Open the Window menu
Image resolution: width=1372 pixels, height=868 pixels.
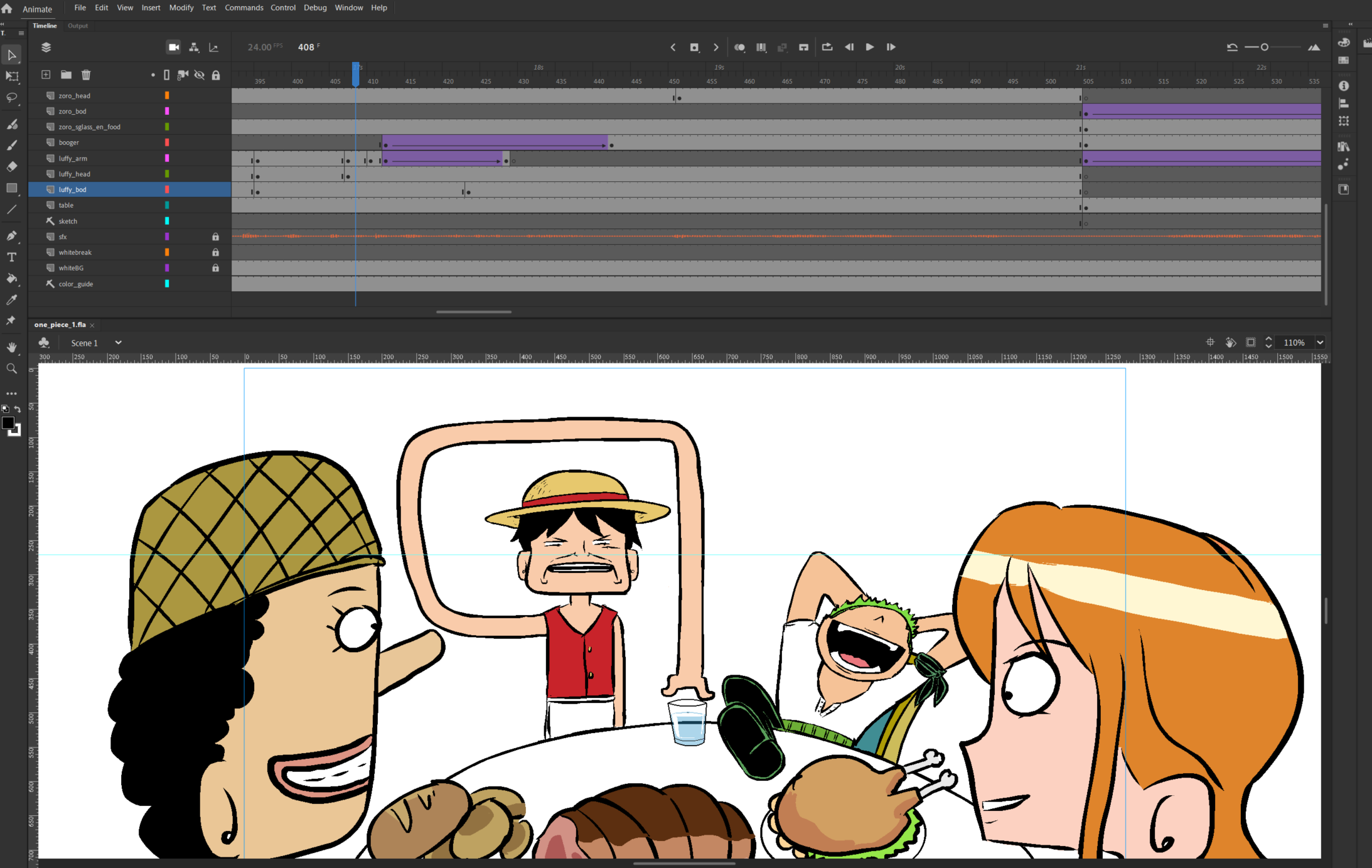pyautogui.click(x=348, y=8)
